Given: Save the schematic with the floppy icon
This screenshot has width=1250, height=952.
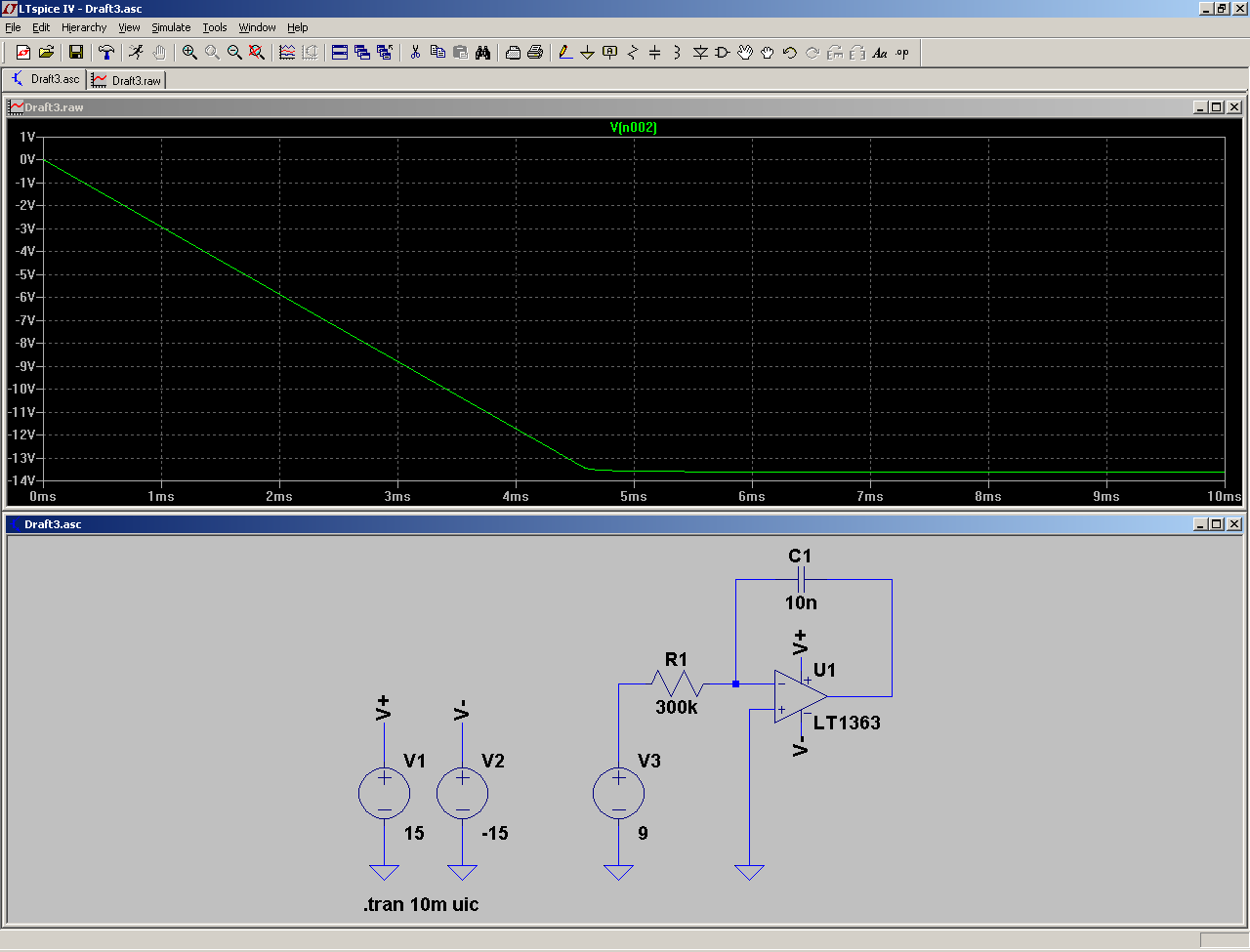Looking at the screenshot, I should (x=76, y=53).
